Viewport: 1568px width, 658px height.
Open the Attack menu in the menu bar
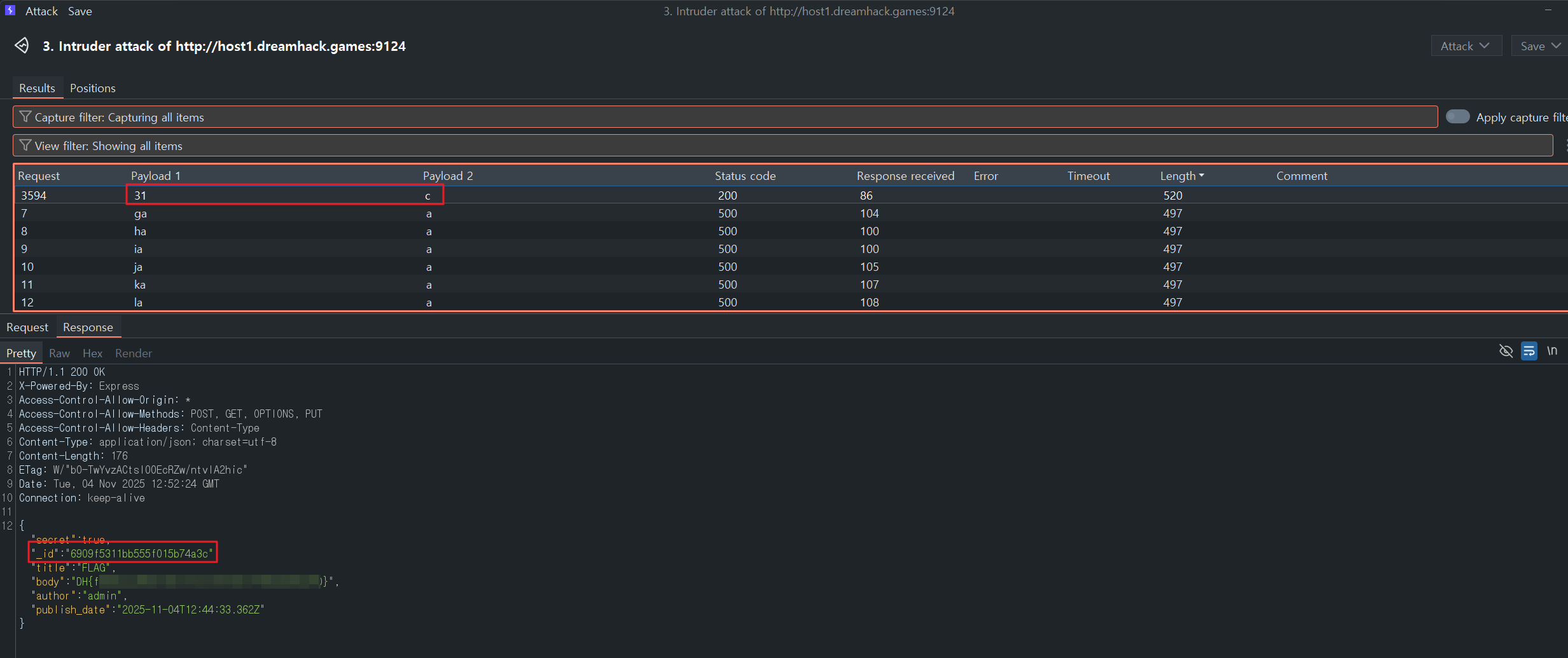(x=41, y=11)
